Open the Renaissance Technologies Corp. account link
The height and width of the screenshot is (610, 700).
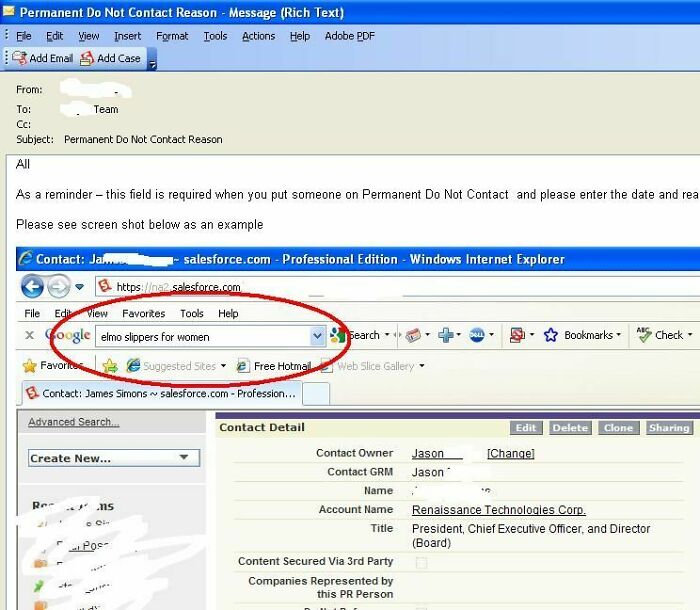coord(499,510)
